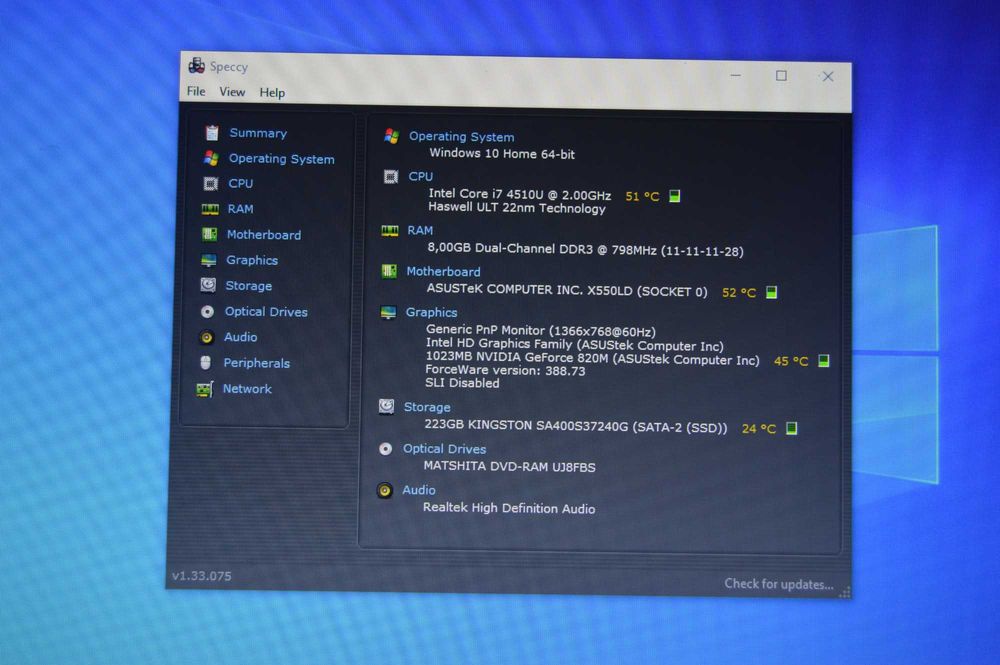This screenshot has width=1000, height=665.
Task: Open the View menu
Action: pos(232,92)
